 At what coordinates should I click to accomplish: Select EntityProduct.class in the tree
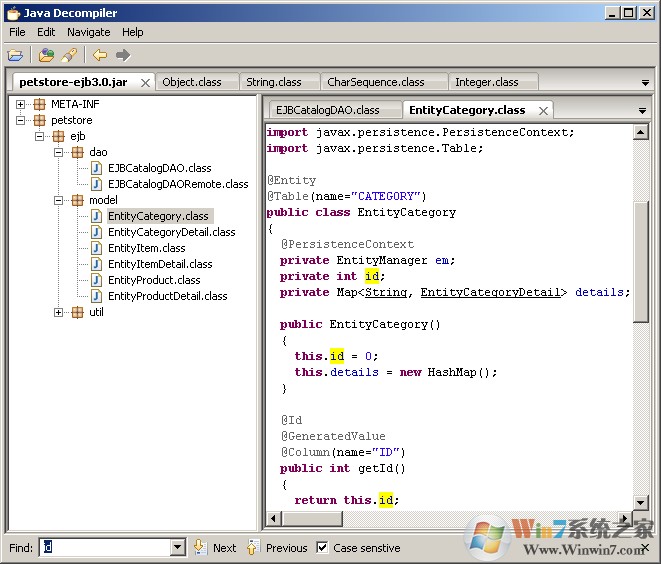pyautogui.click(x=154, y=280)
